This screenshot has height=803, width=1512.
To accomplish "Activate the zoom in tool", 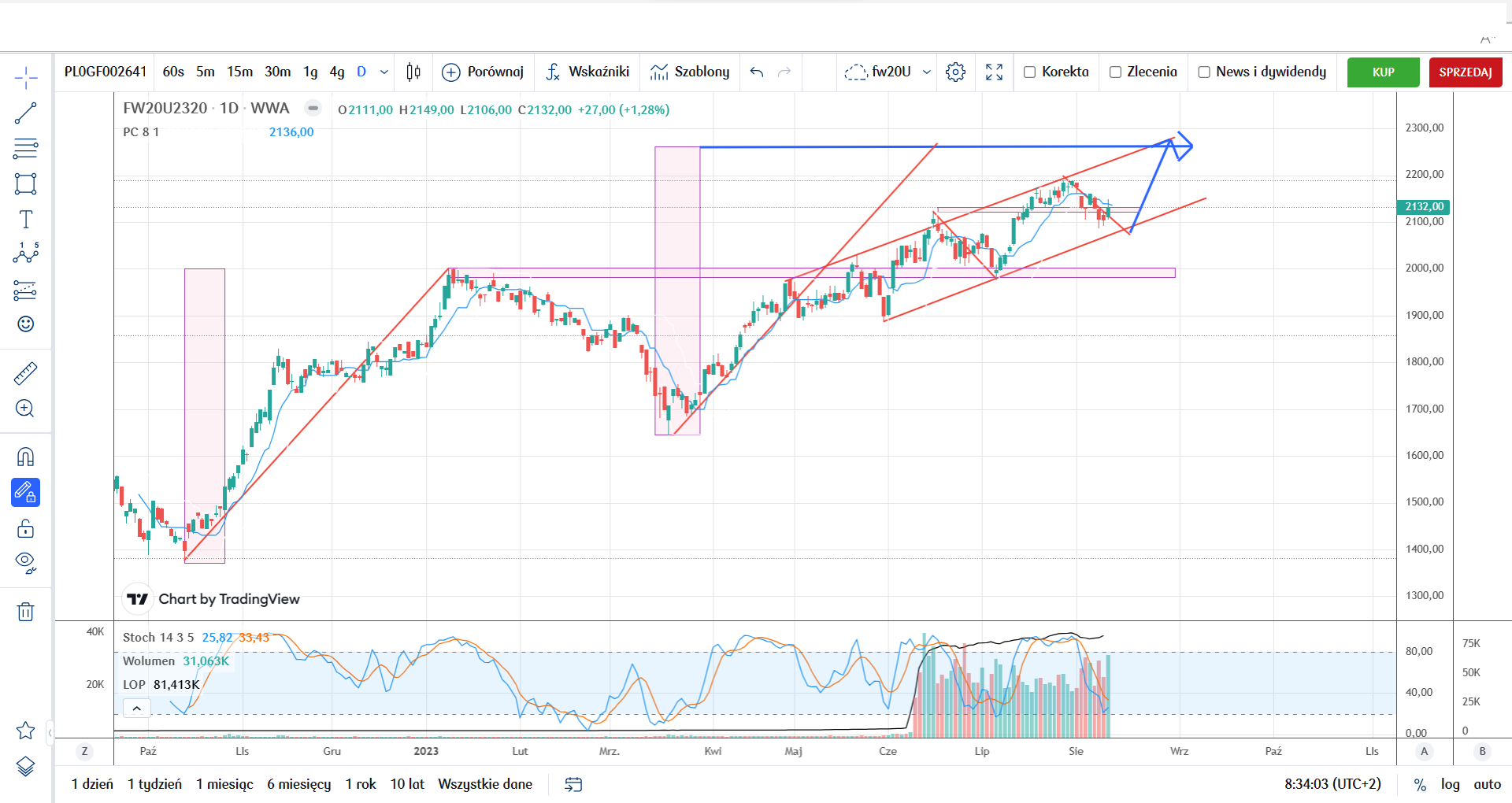I will (x=26, y=408).
